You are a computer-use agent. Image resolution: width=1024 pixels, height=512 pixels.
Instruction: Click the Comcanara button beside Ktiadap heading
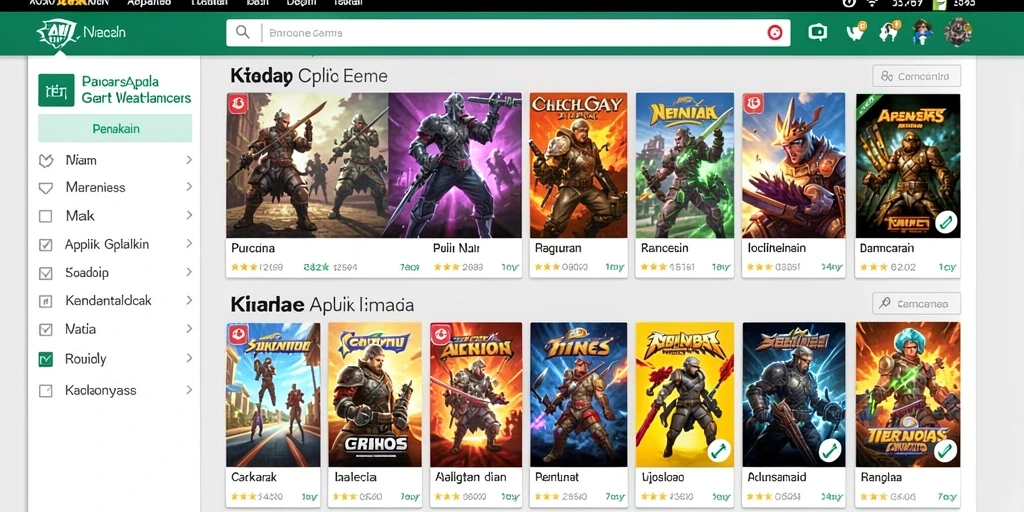coord(916,76)
